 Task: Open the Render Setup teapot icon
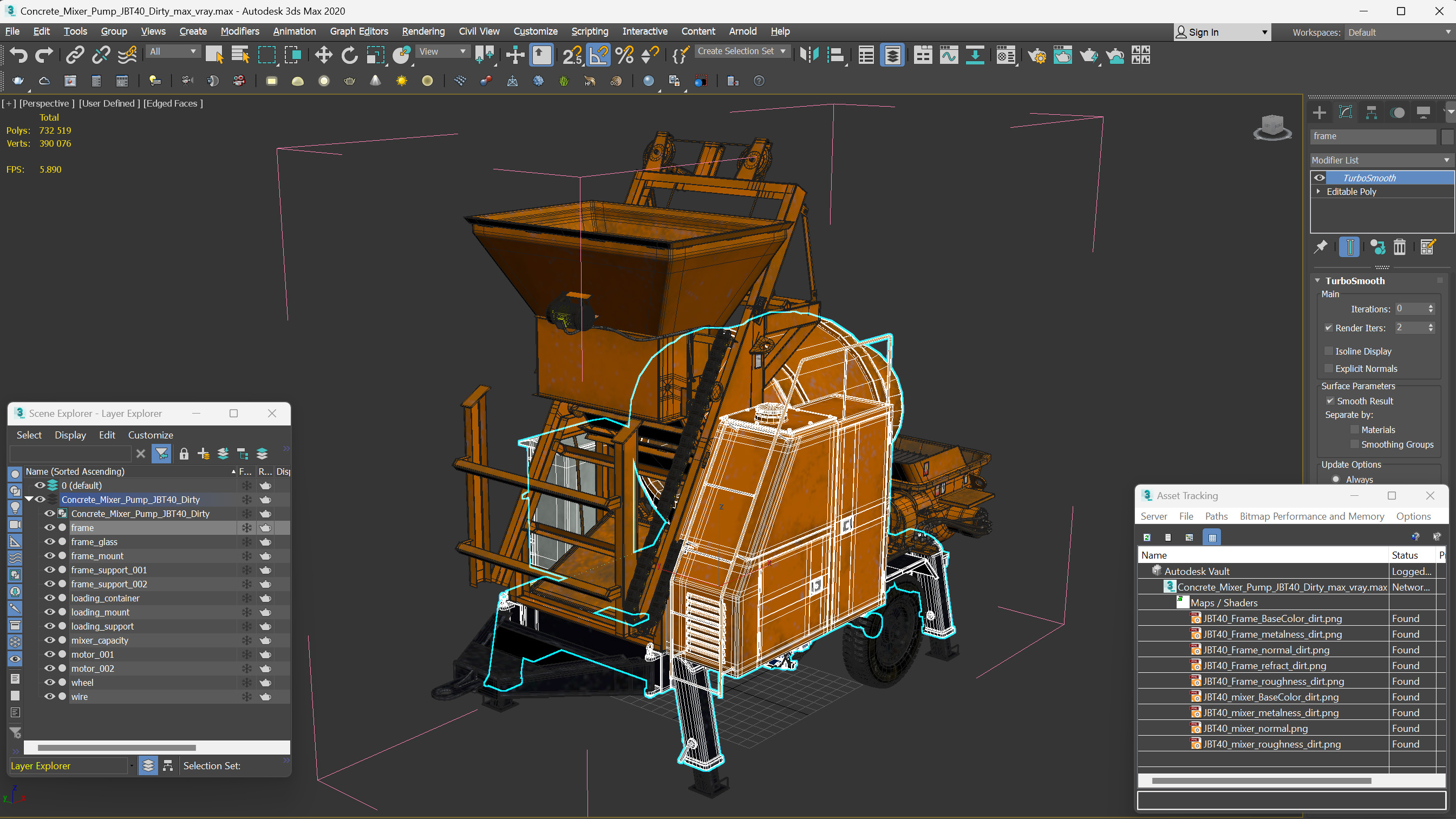click(x=1036, y=55)
